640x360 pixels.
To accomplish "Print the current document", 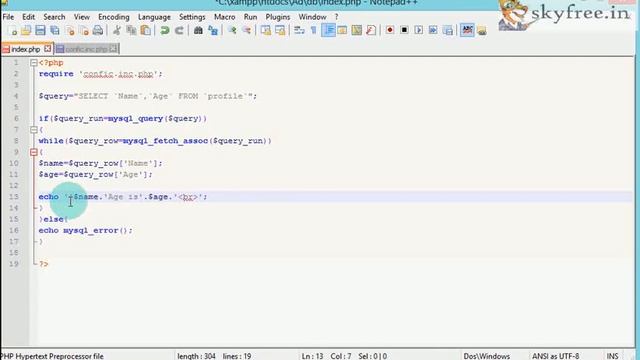I will (98, 31).
